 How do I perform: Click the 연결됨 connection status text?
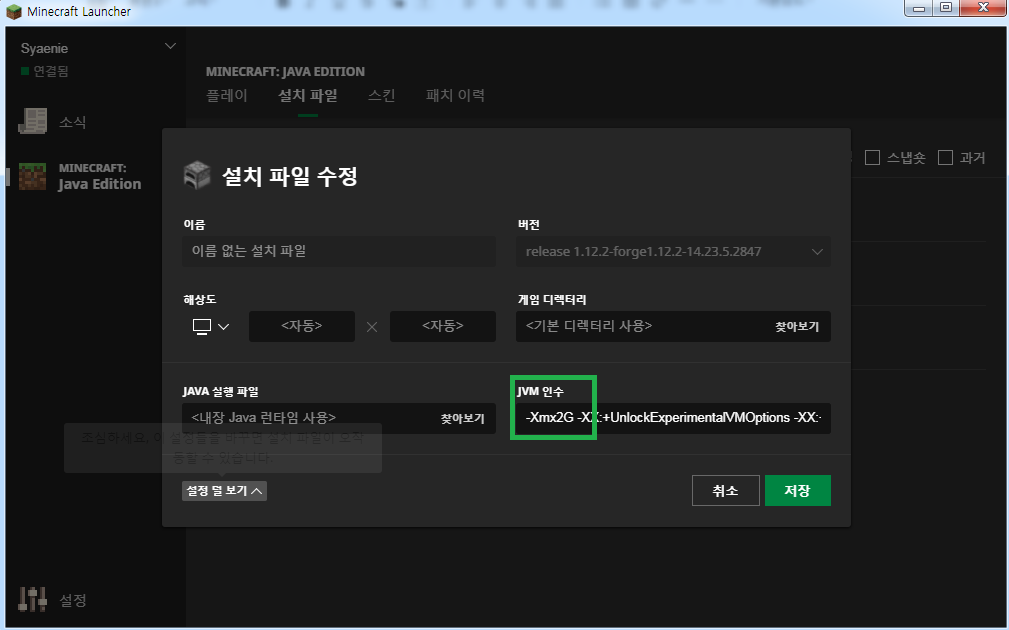[x=51, y=71]
